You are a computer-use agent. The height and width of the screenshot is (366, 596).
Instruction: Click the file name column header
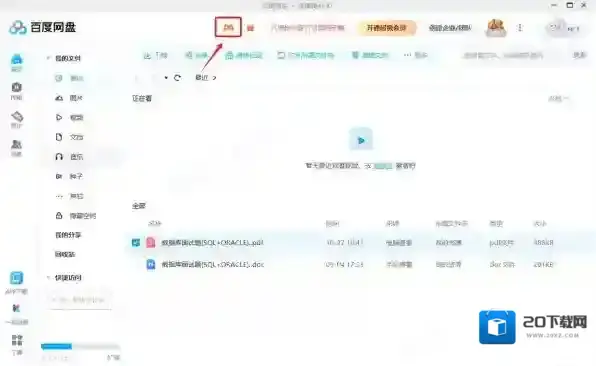coord(155,223)
